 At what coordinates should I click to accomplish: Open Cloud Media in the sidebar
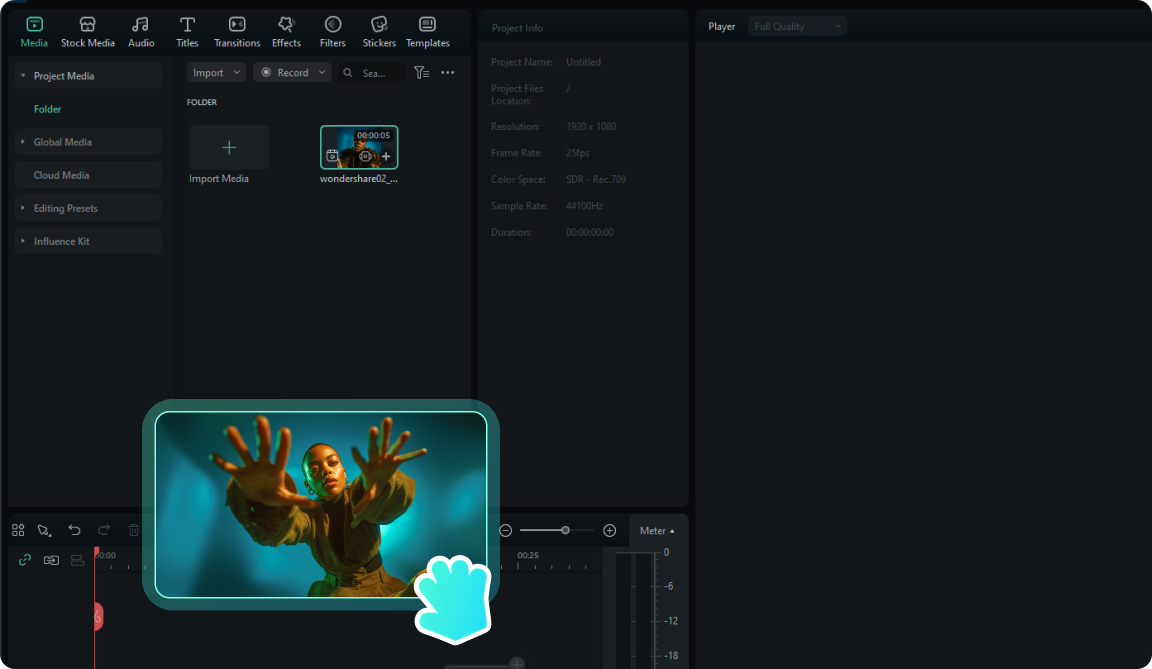[x=88, y=175]
